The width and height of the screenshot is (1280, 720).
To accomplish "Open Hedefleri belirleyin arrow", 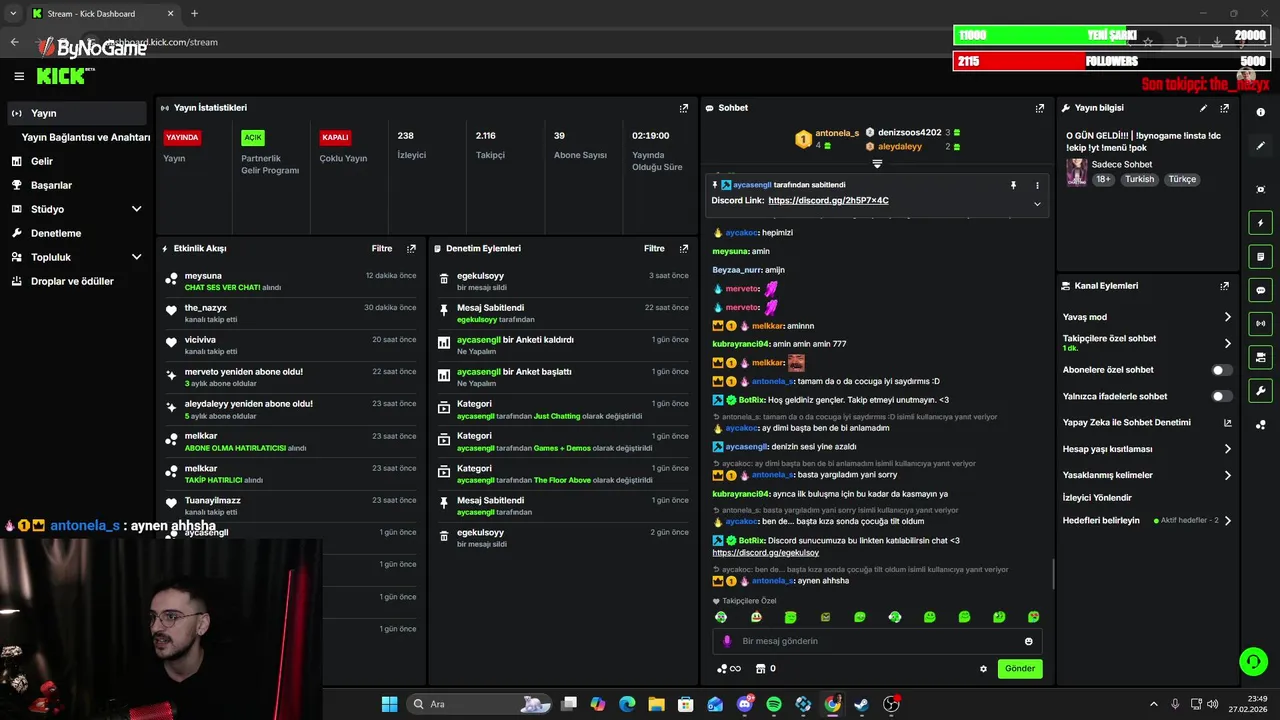I will click(1228, 520).
